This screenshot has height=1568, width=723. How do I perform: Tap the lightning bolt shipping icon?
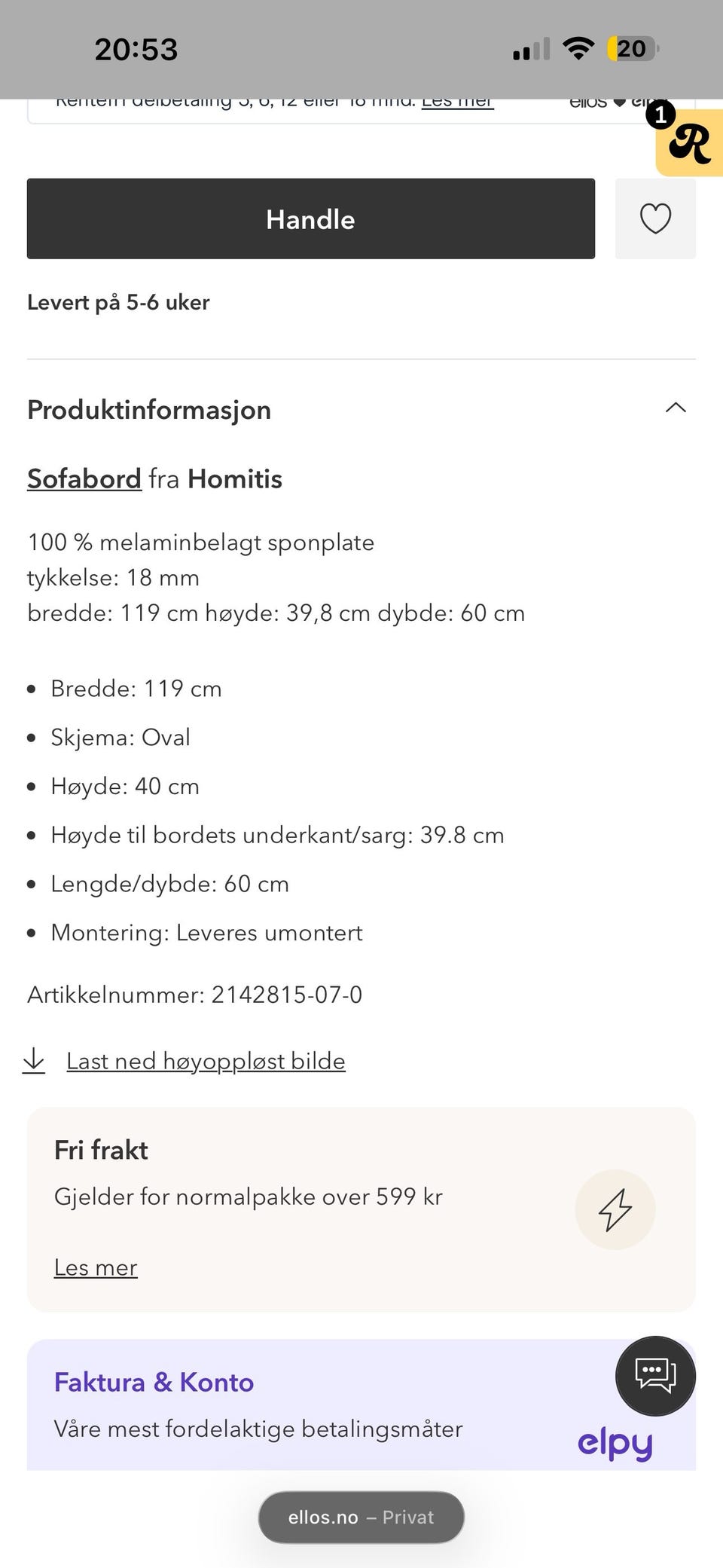pos(615,1209)
